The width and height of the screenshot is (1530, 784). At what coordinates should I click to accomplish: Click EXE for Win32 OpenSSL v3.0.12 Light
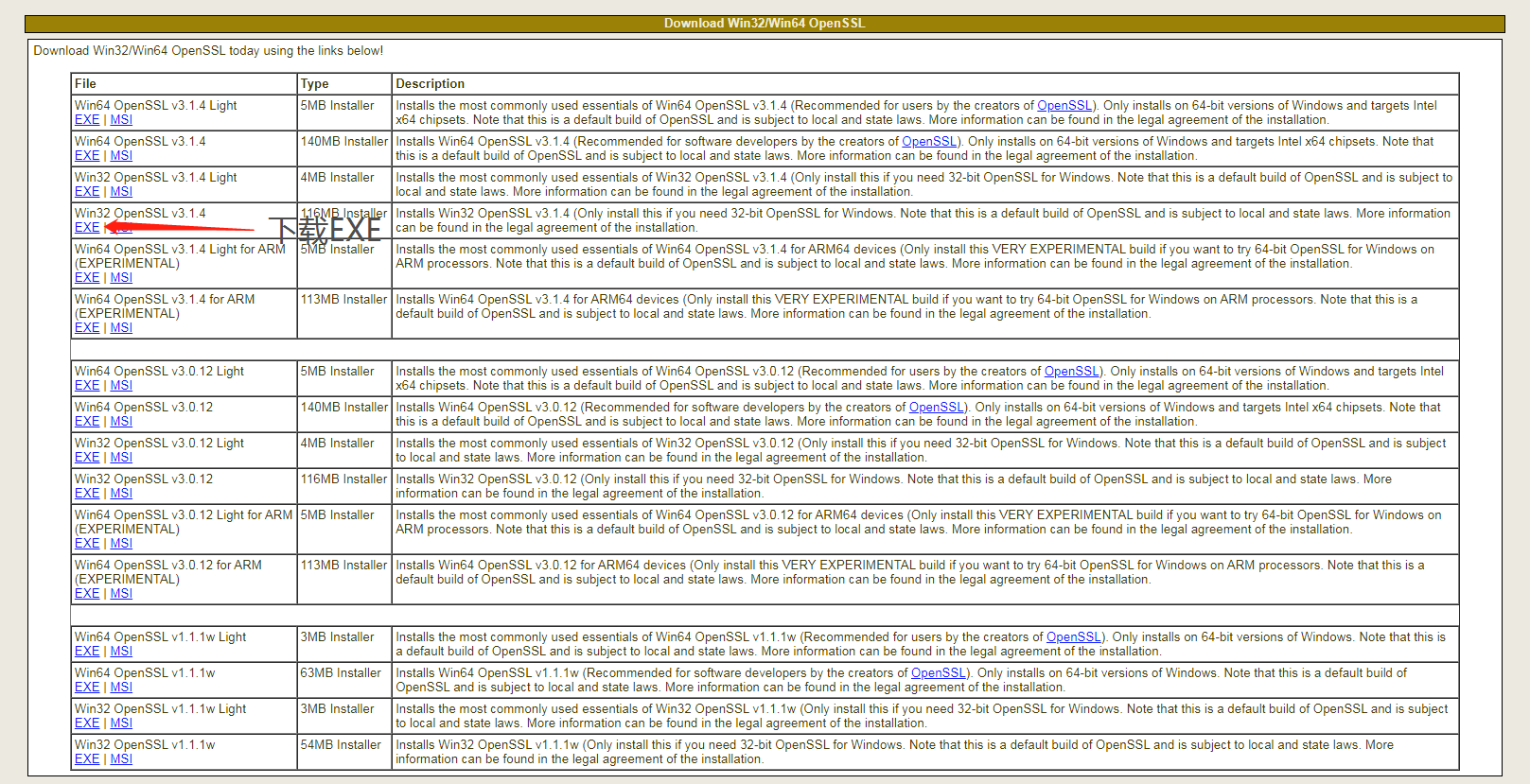[87, 458]
